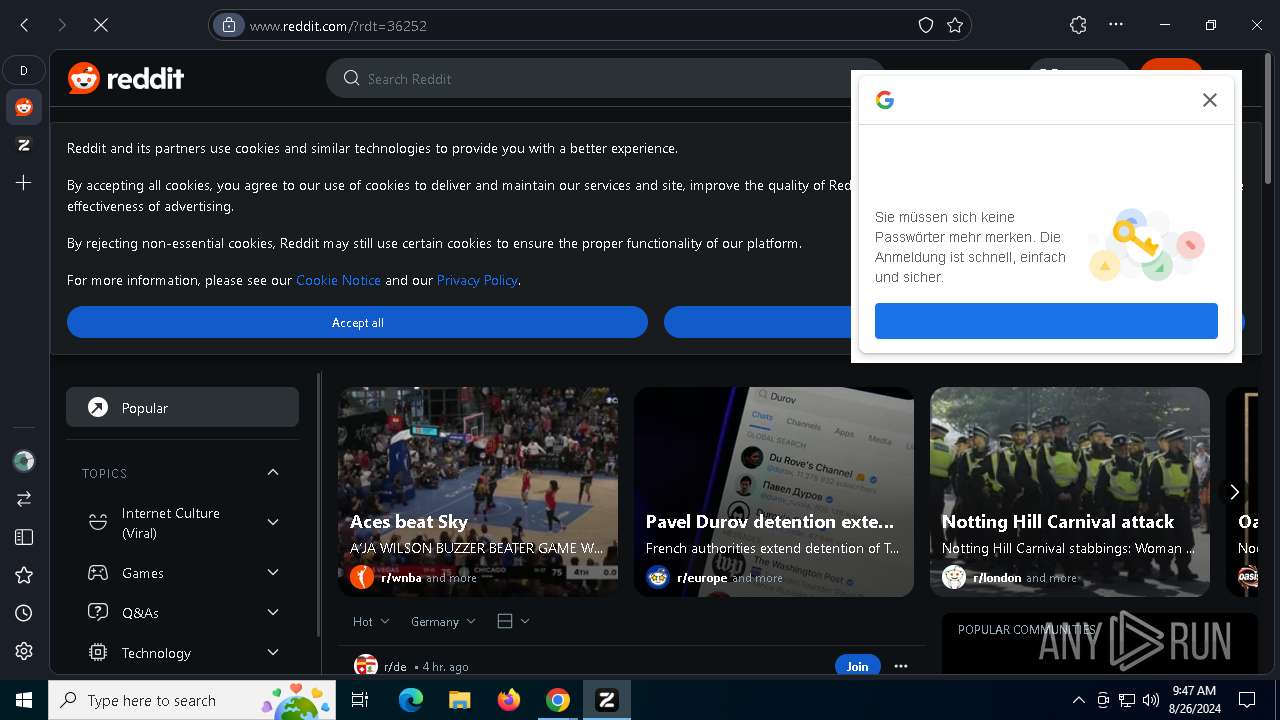Expand the Technology topic
1280x720 pixels.
(273, 652)
